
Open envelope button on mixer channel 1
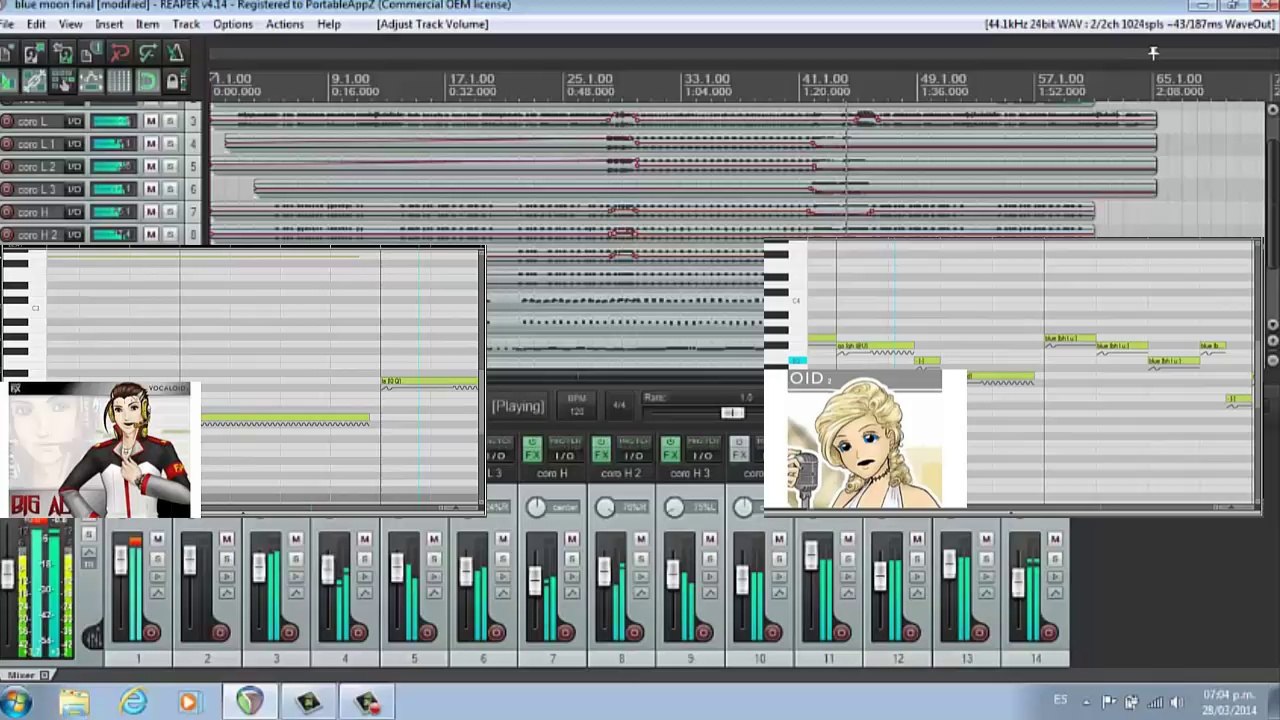point(157,593)
